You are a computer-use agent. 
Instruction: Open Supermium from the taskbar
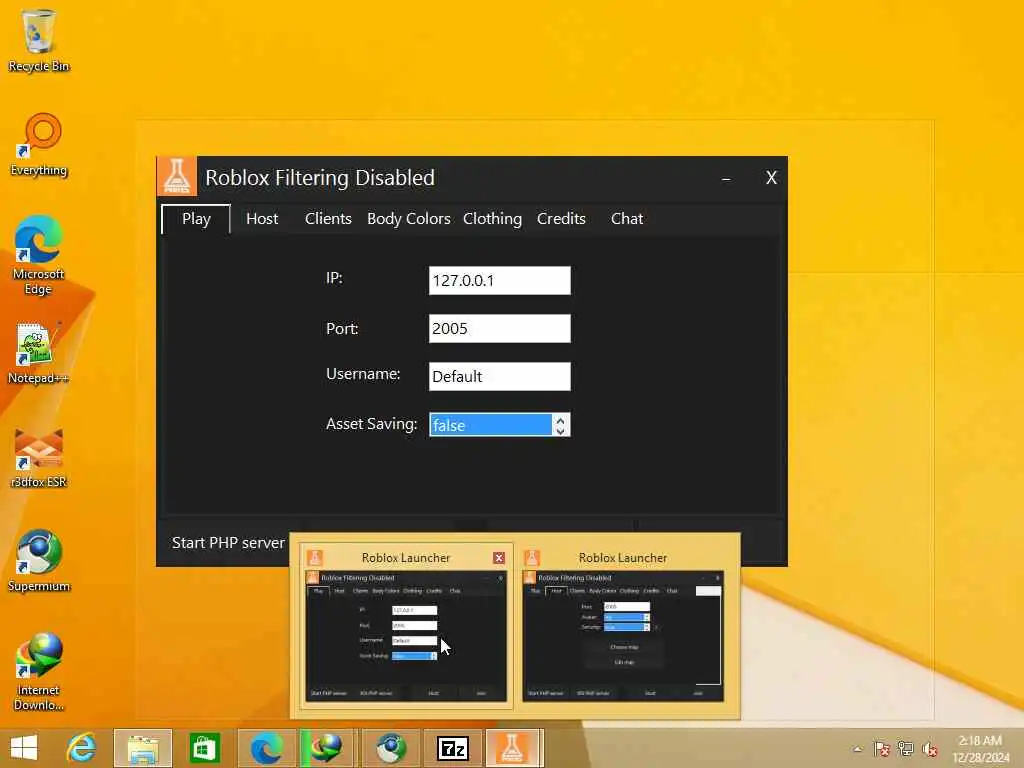(x=391, y=748)
